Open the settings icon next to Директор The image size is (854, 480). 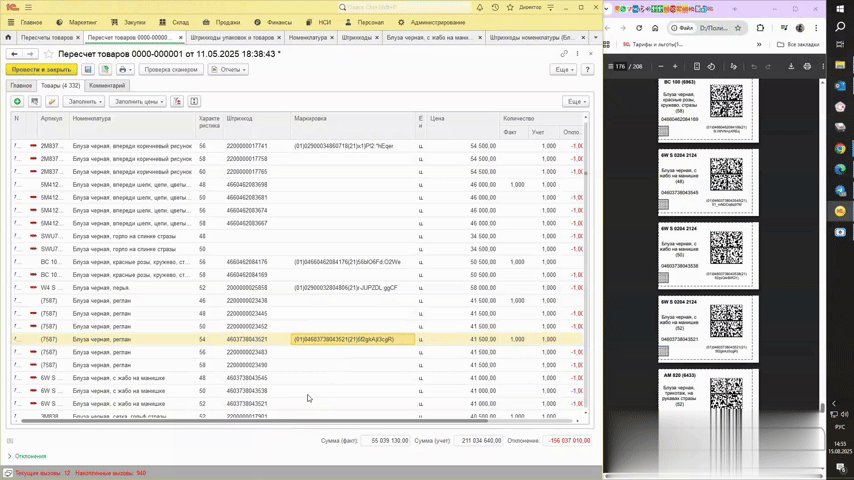551,8
